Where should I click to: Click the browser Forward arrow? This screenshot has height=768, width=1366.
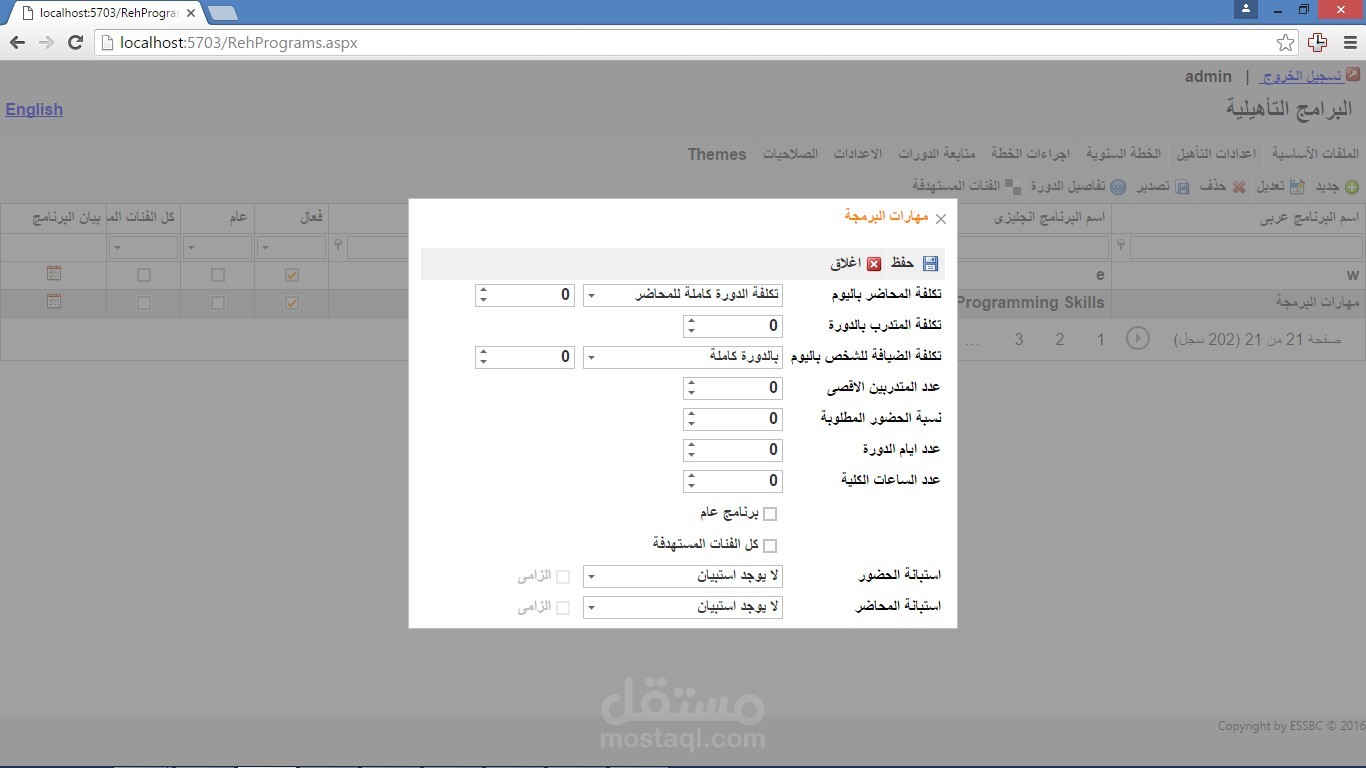[x=46, y=42]
